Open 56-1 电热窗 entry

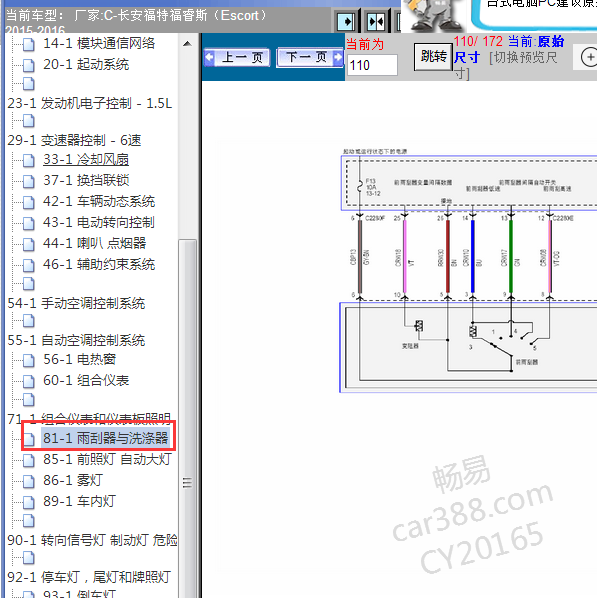(79, 359)
